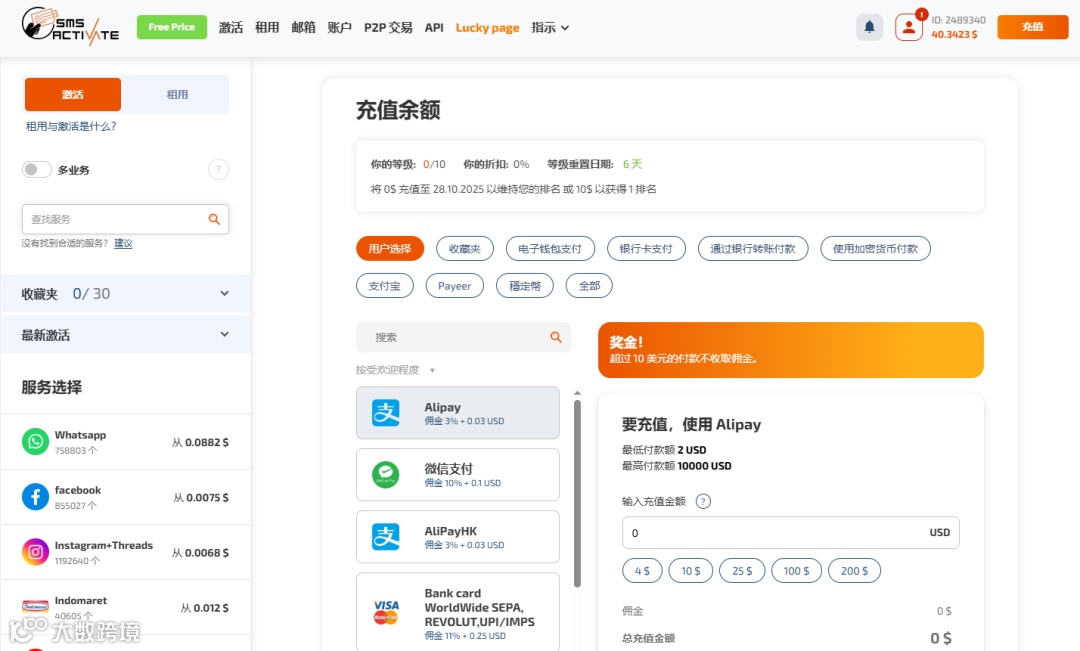Click the 最高付款额 10000 USD text

(676, 466)
